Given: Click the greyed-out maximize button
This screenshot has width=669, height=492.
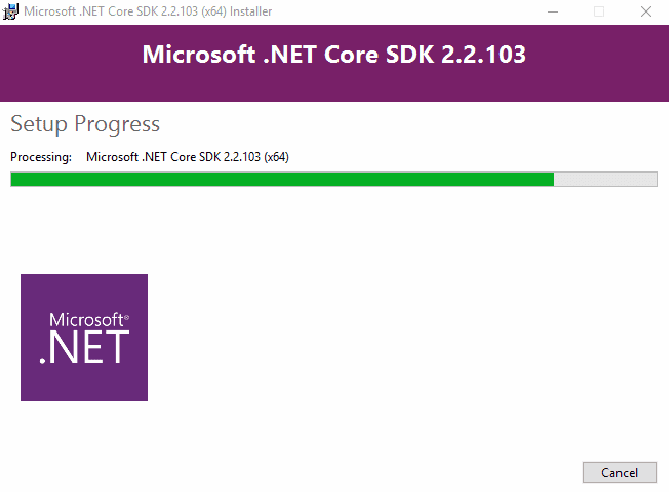Looking at the screenshot, I should click(x=599, y=11).
